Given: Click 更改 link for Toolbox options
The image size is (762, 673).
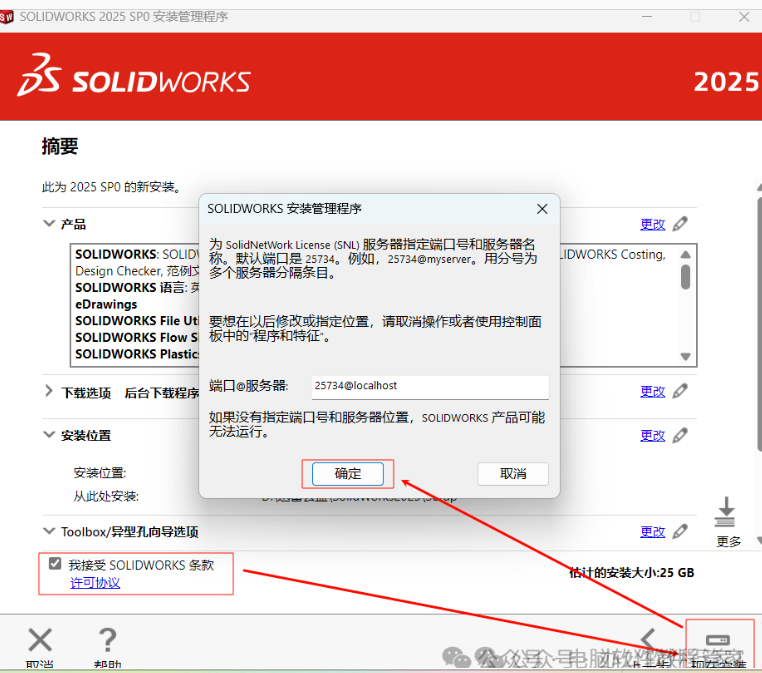Looking at the screenshot, I should point(652,532).
